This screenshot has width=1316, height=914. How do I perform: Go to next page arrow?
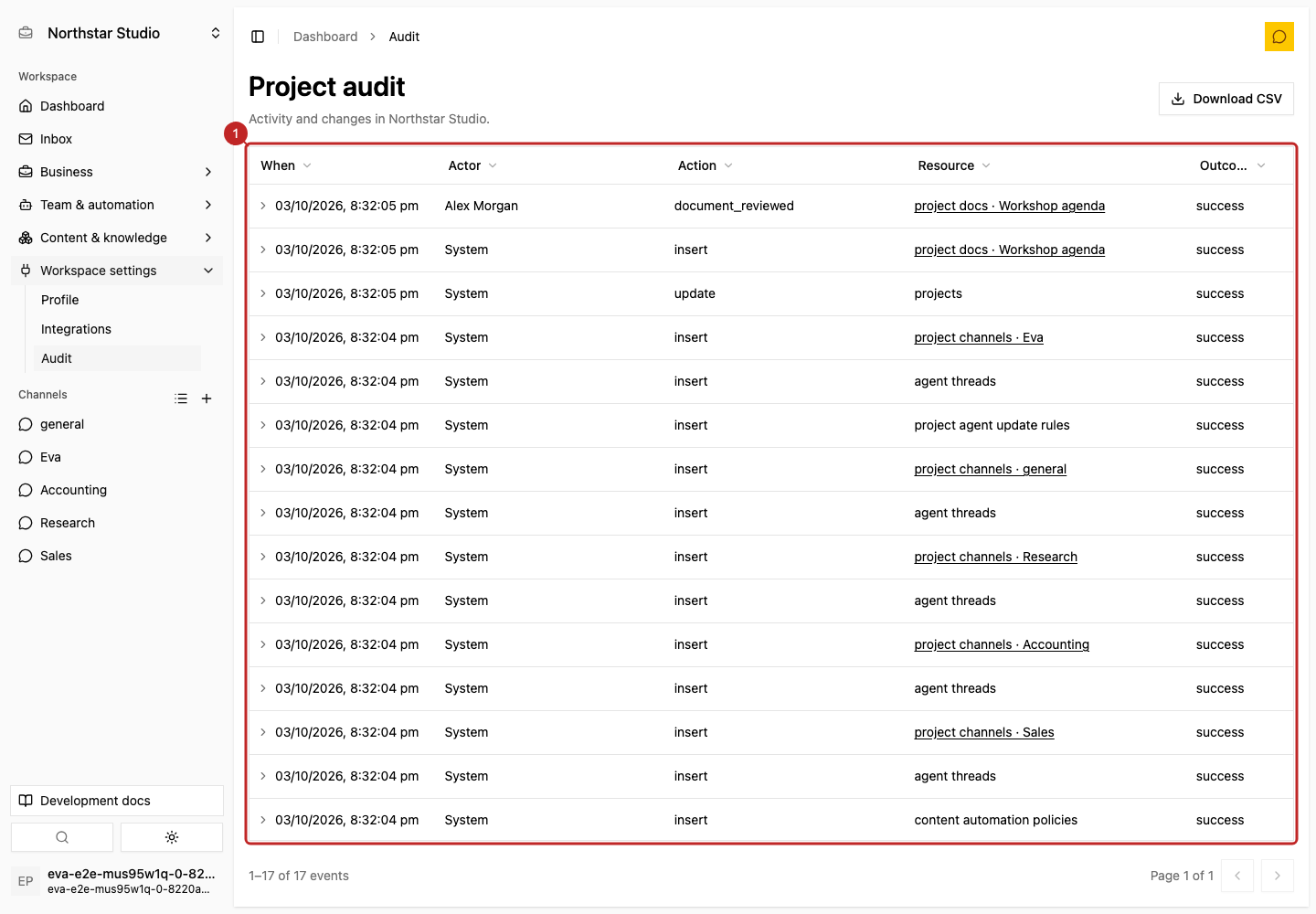click(1278, 876)
